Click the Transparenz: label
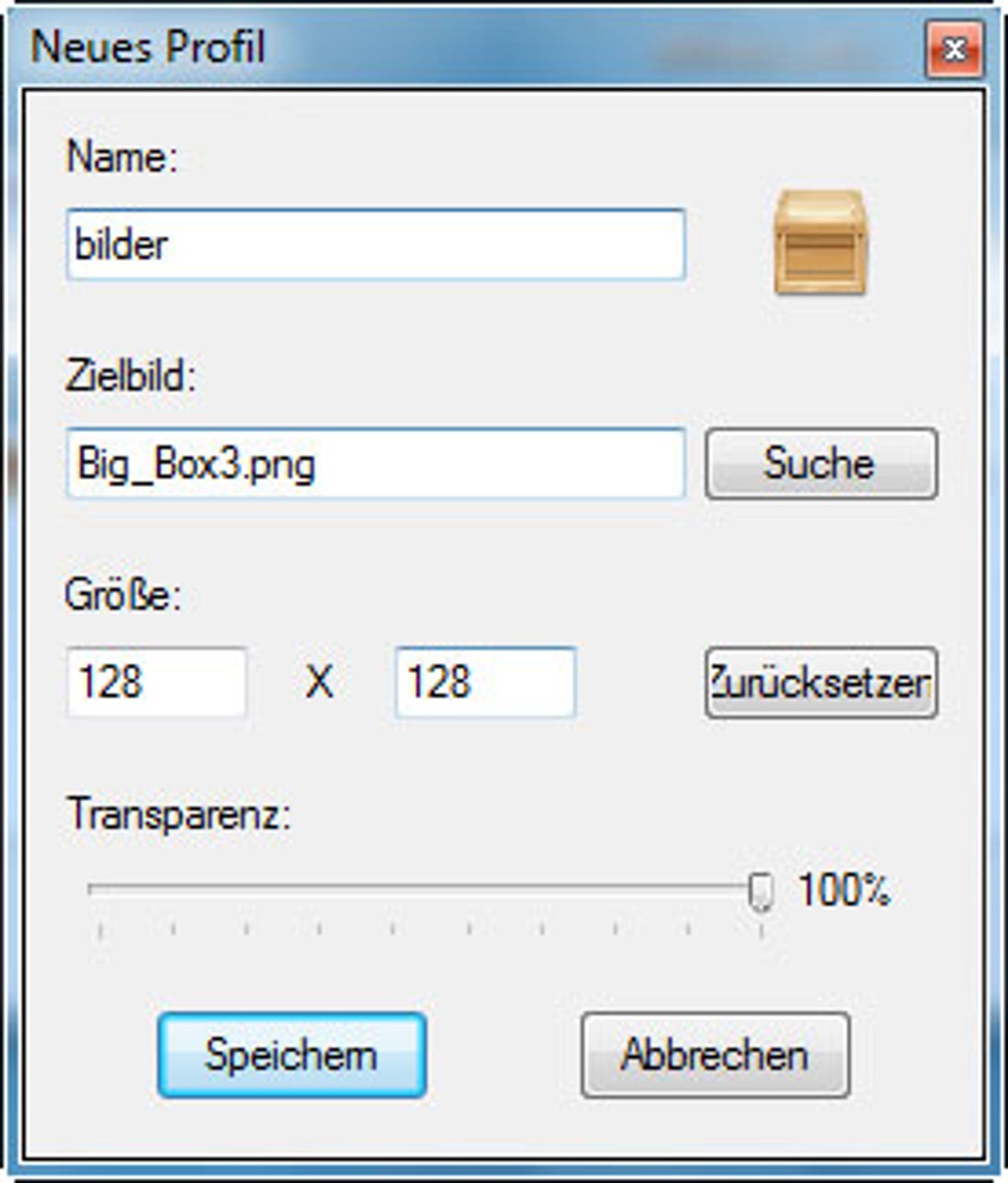This screenshot has width=1008, height=1183. pos(179,815)
